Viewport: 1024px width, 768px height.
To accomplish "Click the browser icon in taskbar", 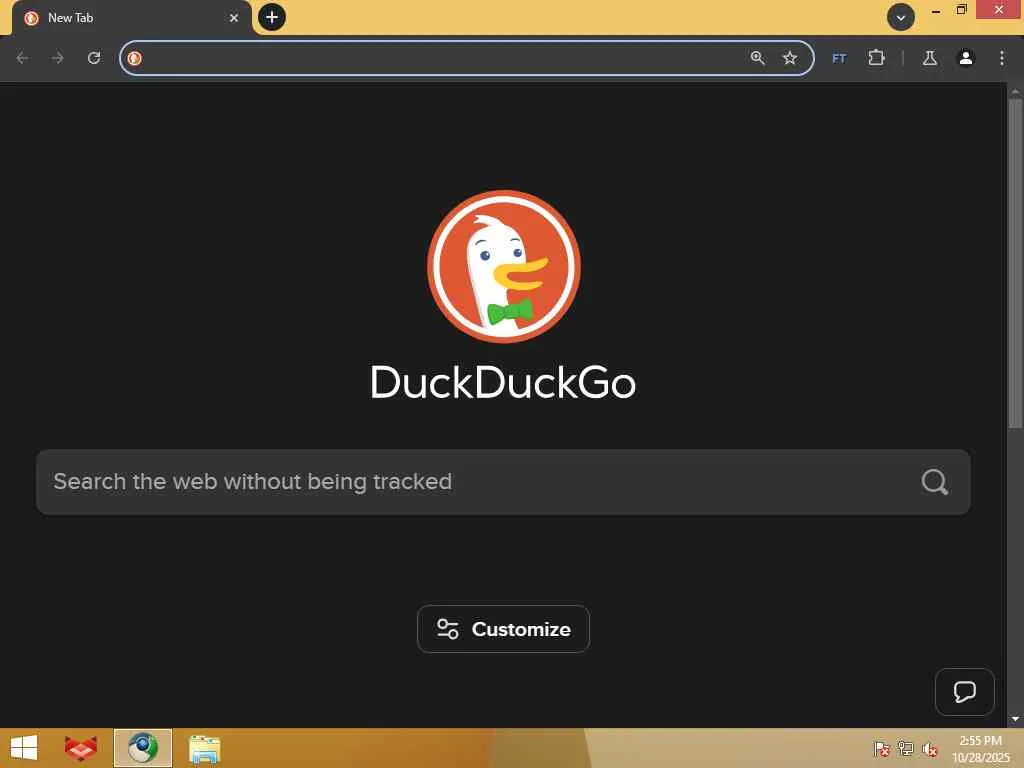I will point(142,748).
